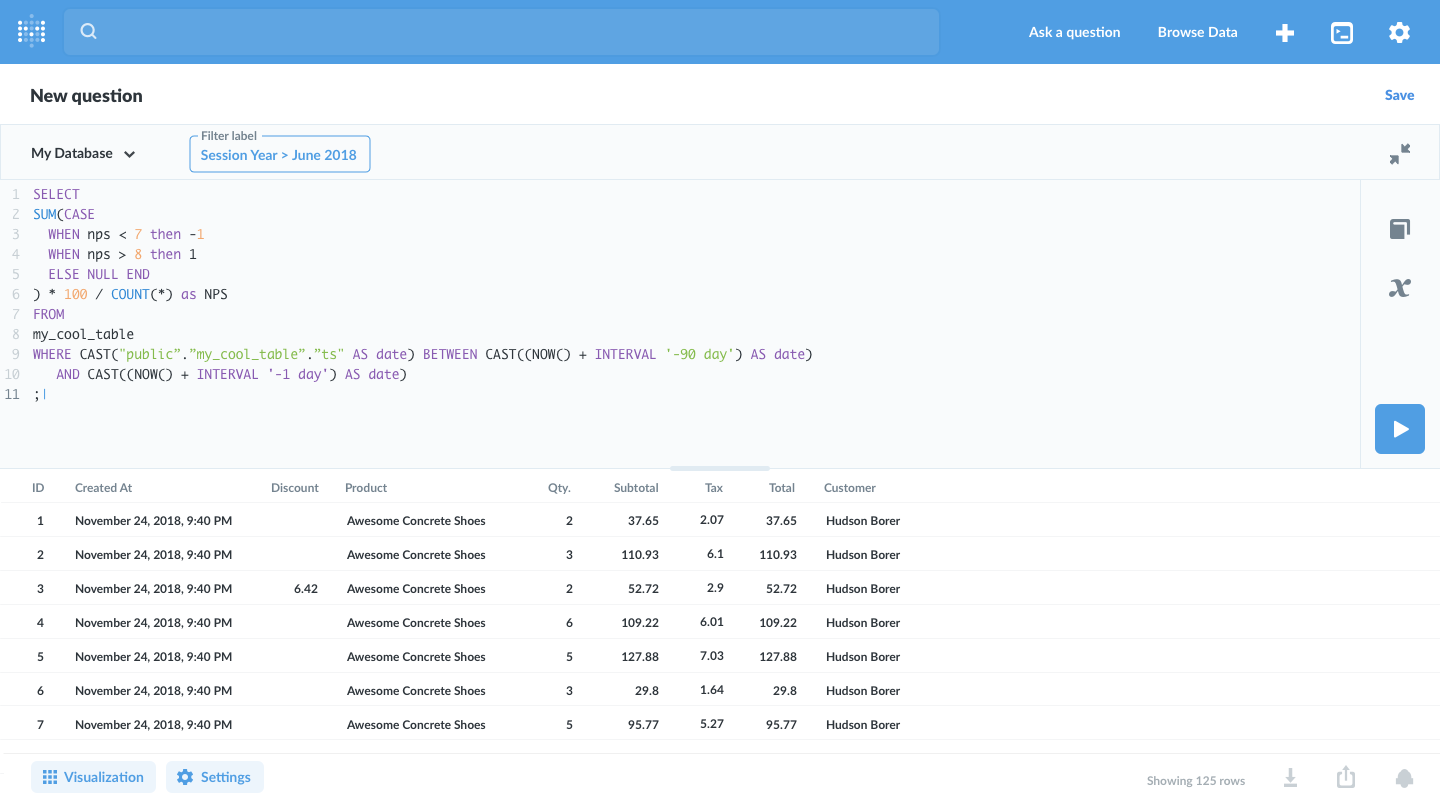This screenshot has height=800, width=1440.
Task: Set up an alert with the bell icon
Action: [1404, 777]
